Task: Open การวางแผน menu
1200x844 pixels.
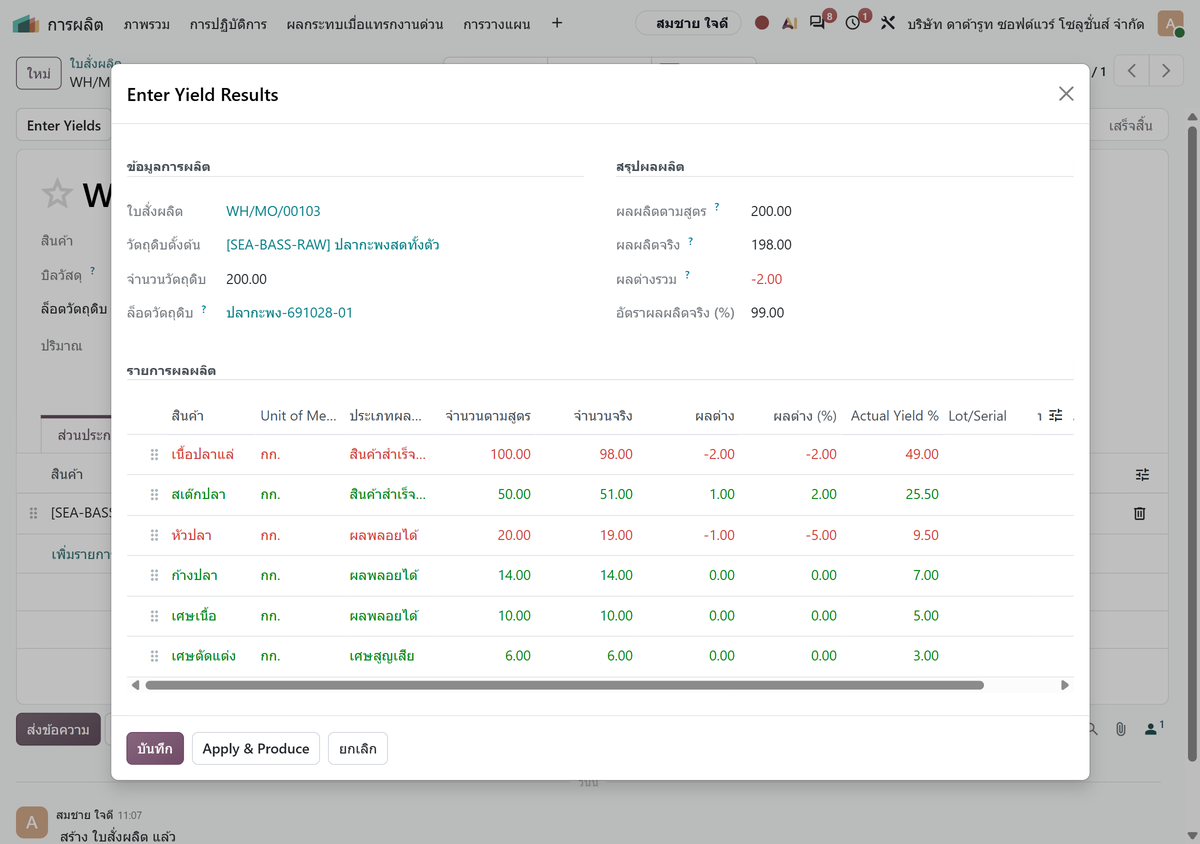Action: point(495,23)
